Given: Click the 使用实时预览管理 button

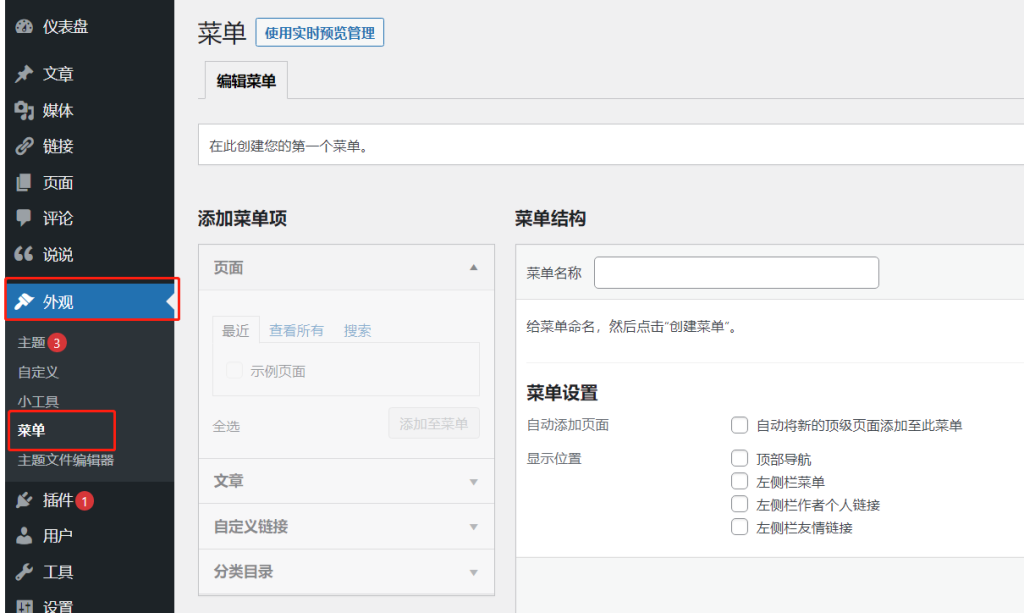Looking at the screenshot, I should click(320, 33).
